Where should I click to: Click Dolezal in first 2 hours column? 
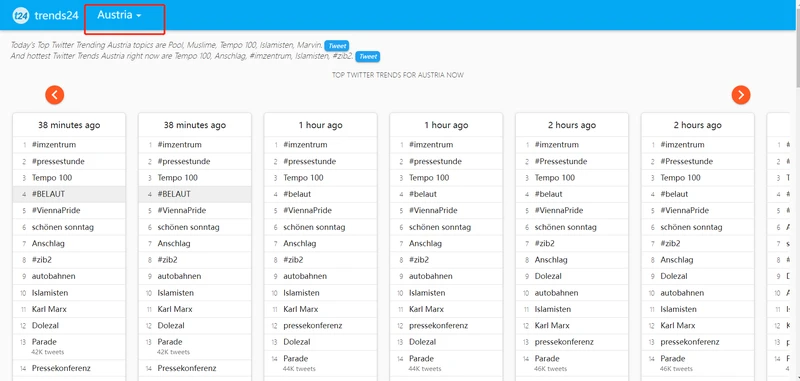coord(548,276)
